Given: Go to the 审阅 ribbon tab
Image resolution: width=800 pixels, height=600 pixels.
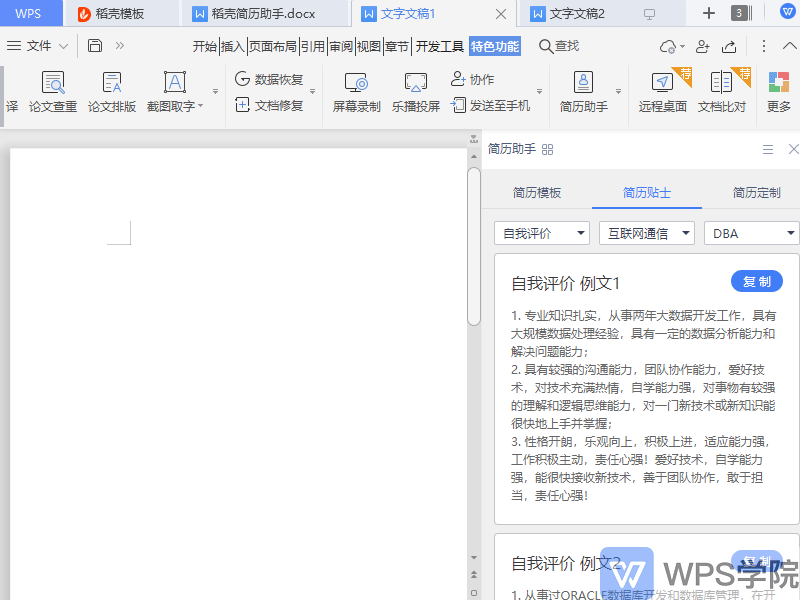Looking at the screenshot, I should (x=341, y=46).
